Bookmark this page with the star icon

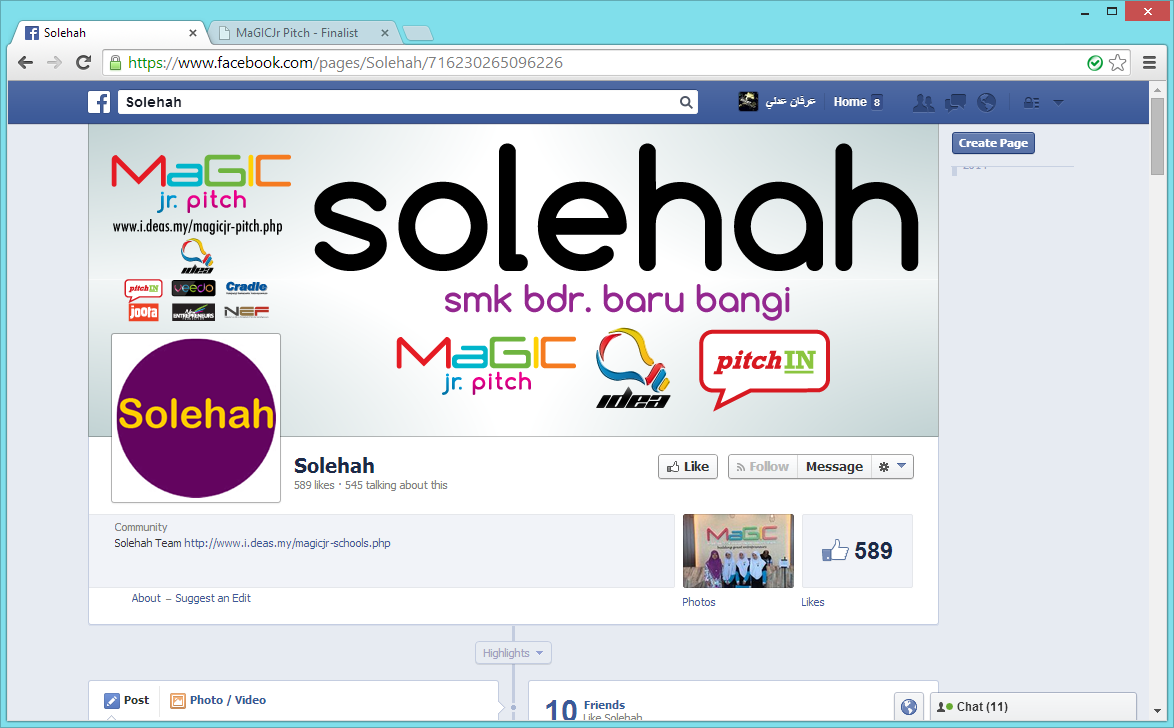tap(1117, 63)
